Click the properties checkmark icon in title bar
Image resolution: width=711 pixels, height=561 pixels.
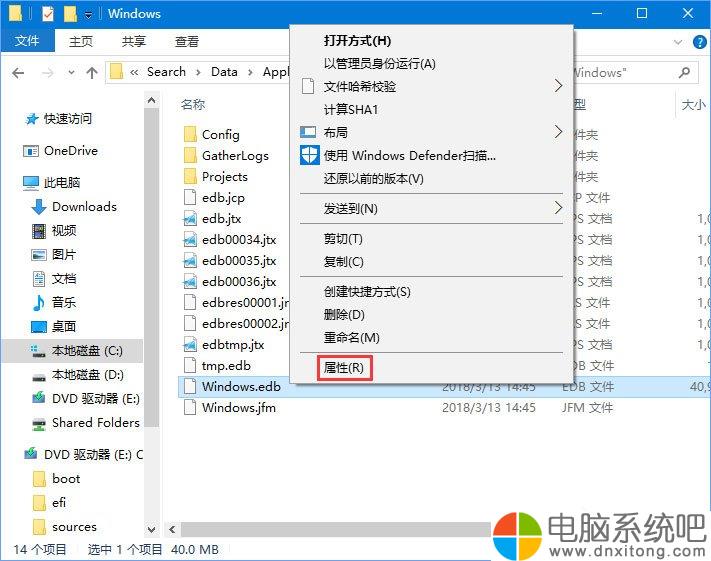point(48,14)
